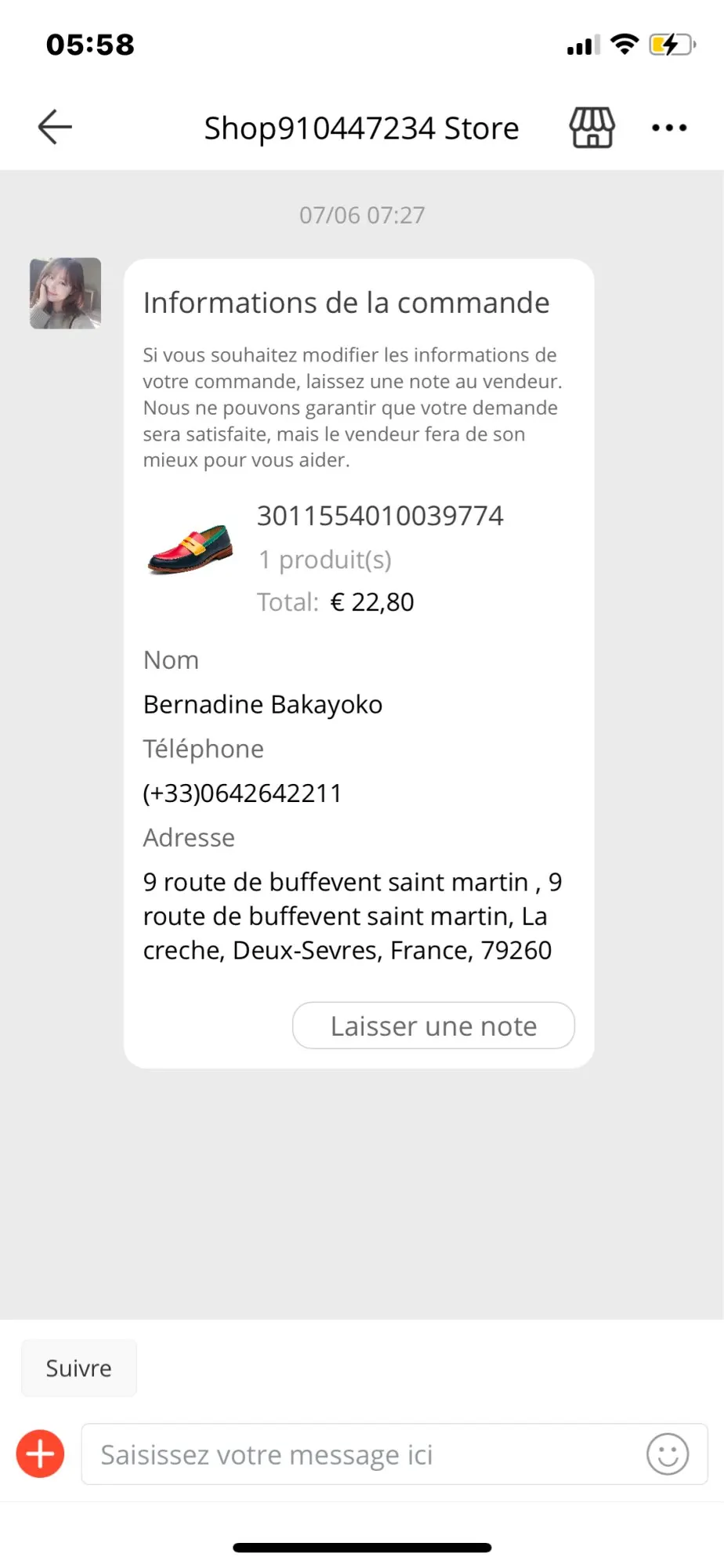Image resolution: width=724 pixels, height=1568 pixels.
Task: Tap the name Bernadine Bakayoko
Action: tap(262, 704)
